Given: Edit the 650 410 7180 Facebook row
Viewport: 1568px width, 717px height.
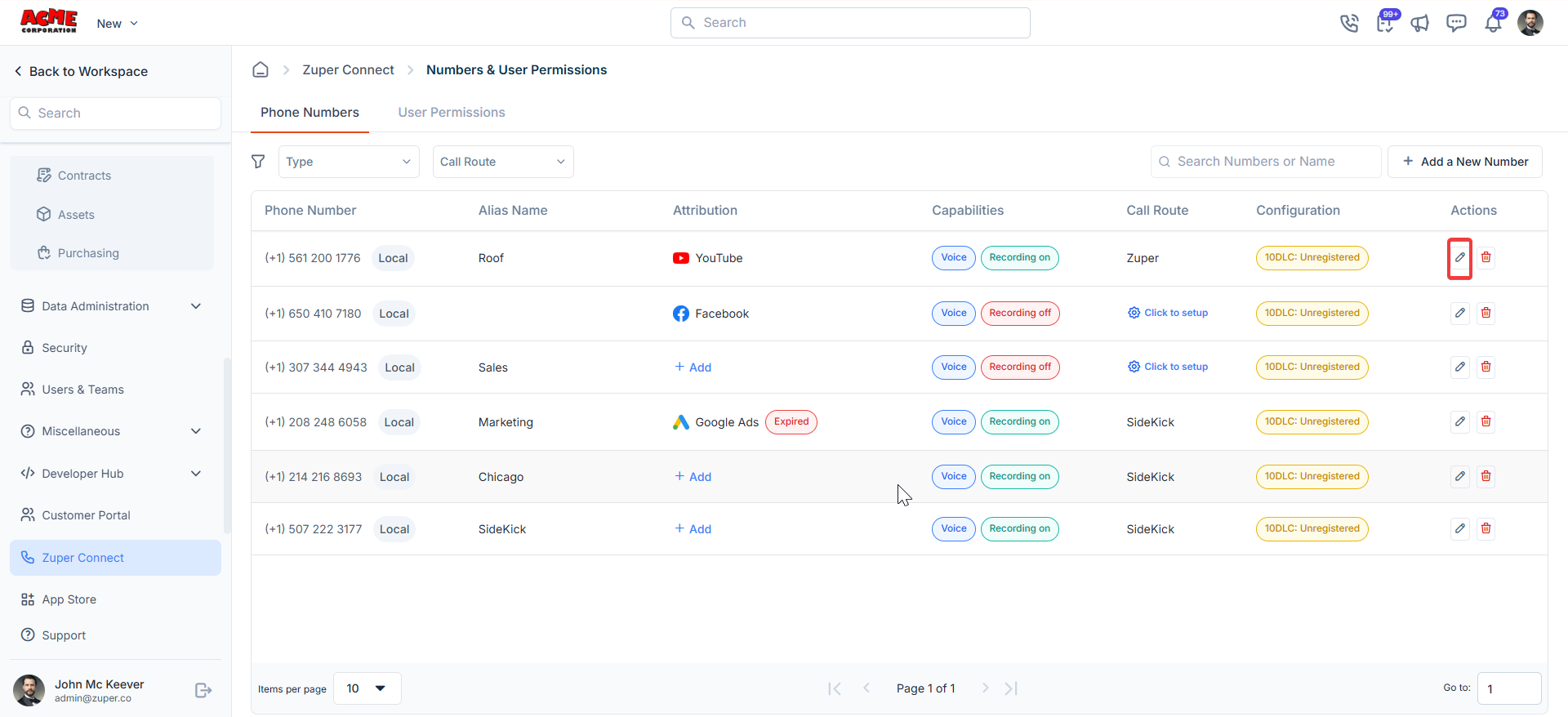Looking at the screenshot, I should tap(1460, 314).
